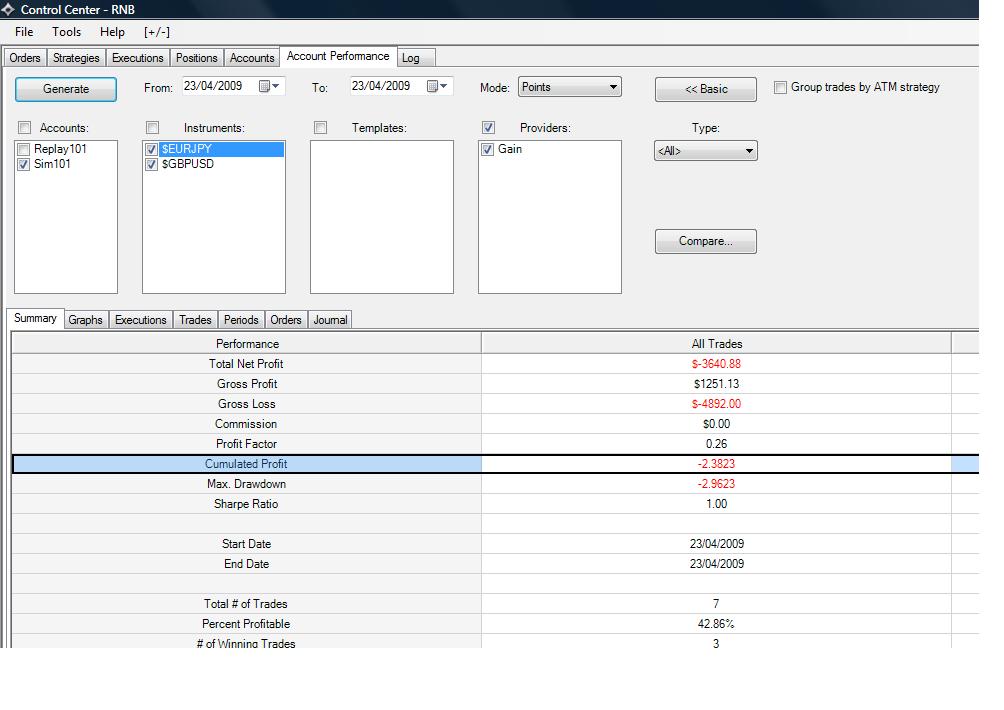Open the Trades sub-tab

pyautogui.click(x=195, y=319)
